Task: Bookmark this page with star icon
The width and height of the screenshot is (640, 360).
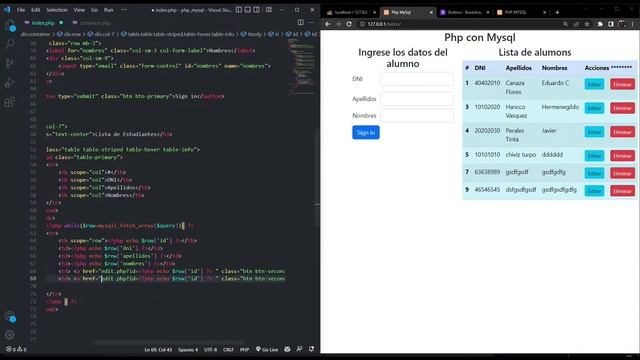Action: pyautogui.click(x=587, y=24)
